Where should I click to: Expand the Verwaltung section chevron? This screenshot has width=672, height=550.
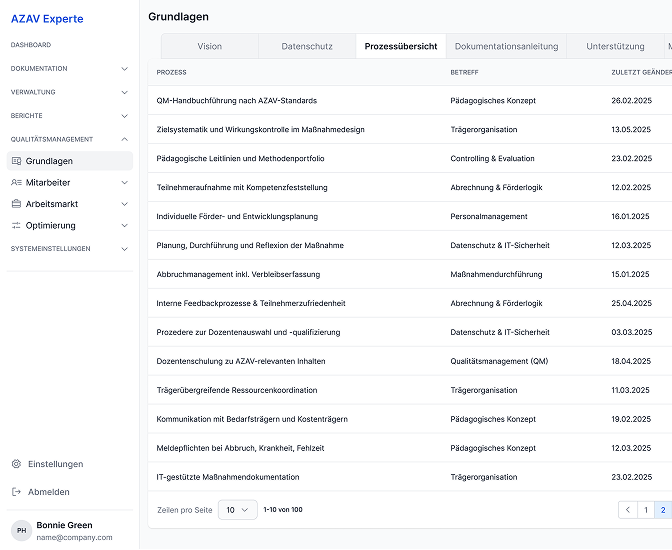coord(125,93)
